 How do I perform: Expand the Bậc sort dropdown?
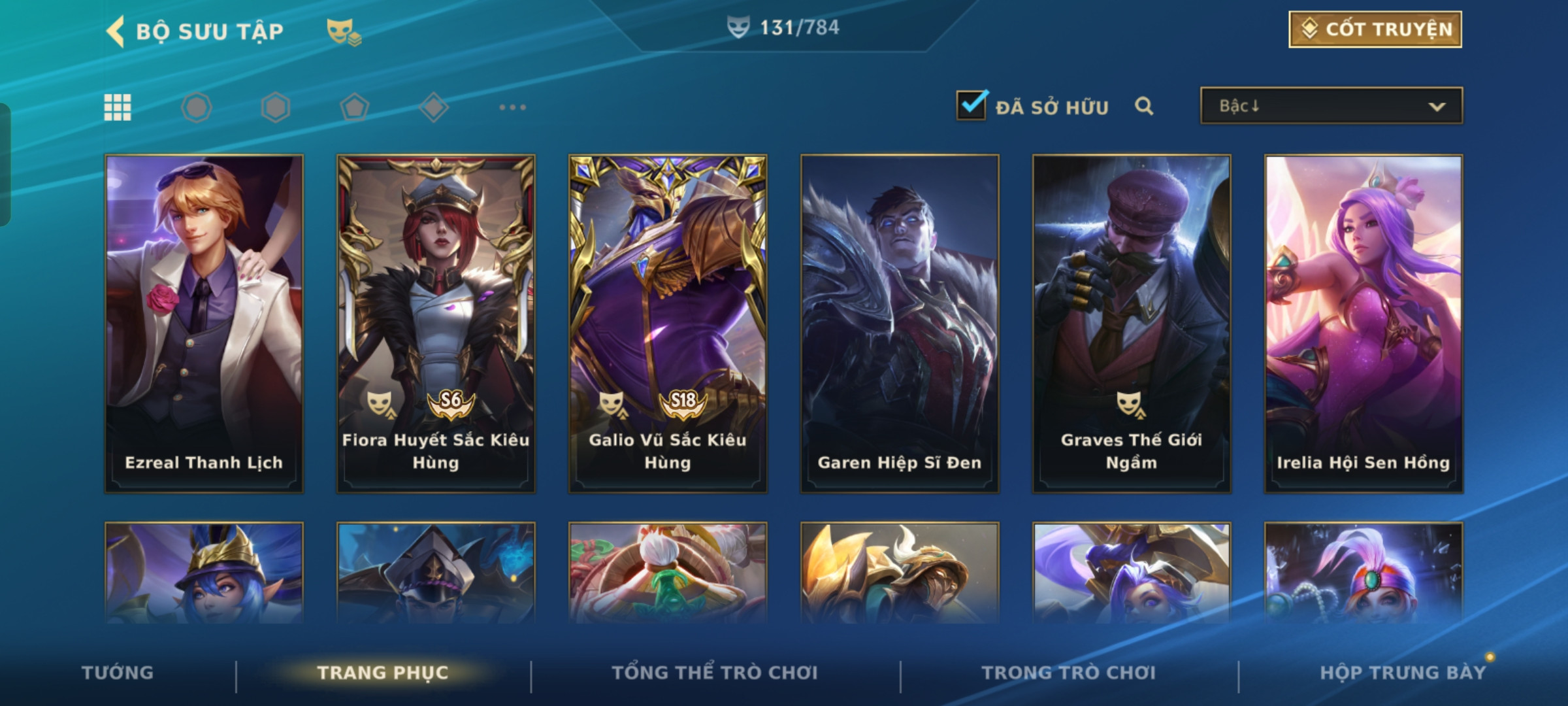1331,106
